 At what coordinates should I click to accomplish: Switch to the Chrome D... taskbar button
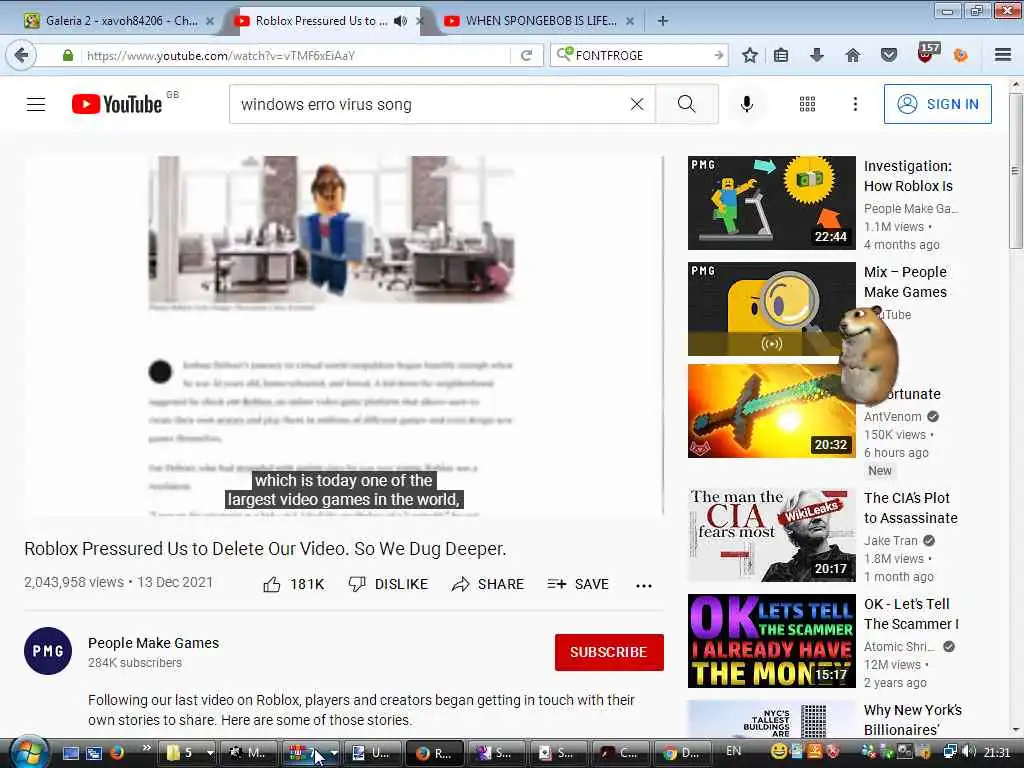tap(682, 752)
